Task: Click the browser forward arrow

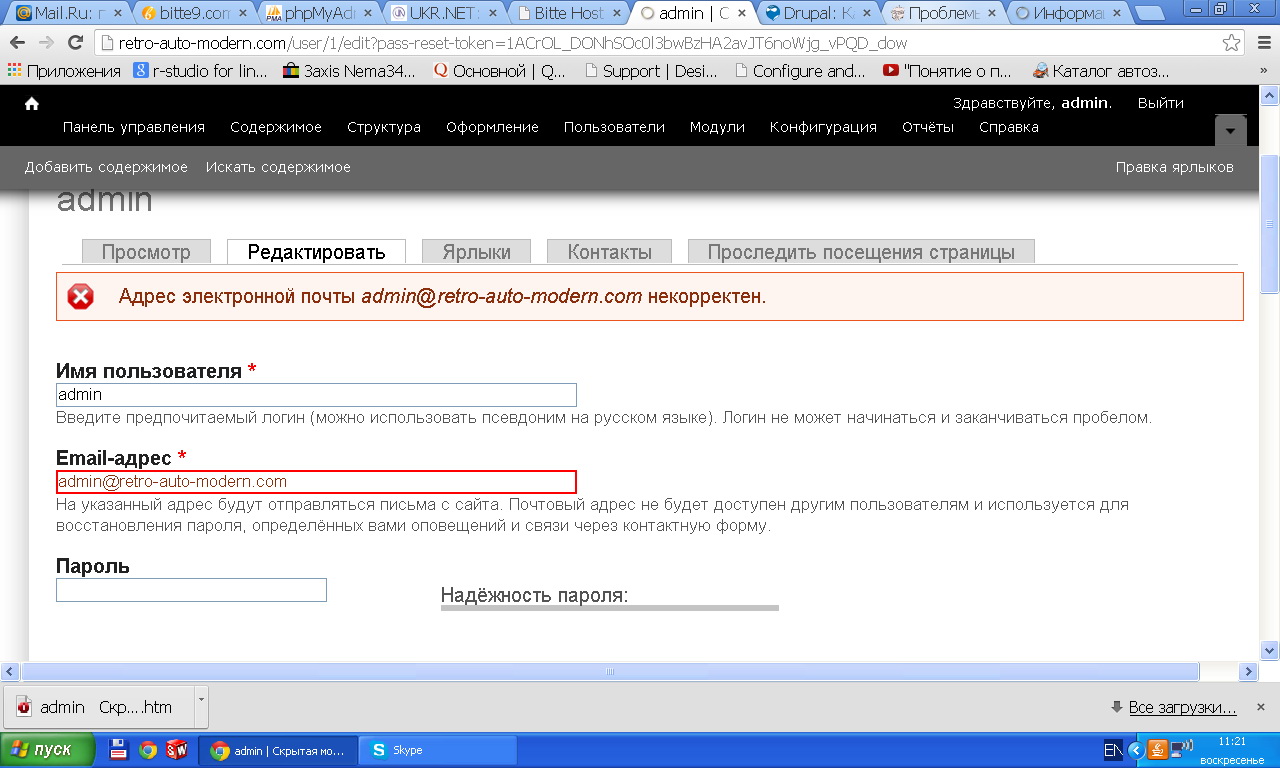Action: (46, 44)
